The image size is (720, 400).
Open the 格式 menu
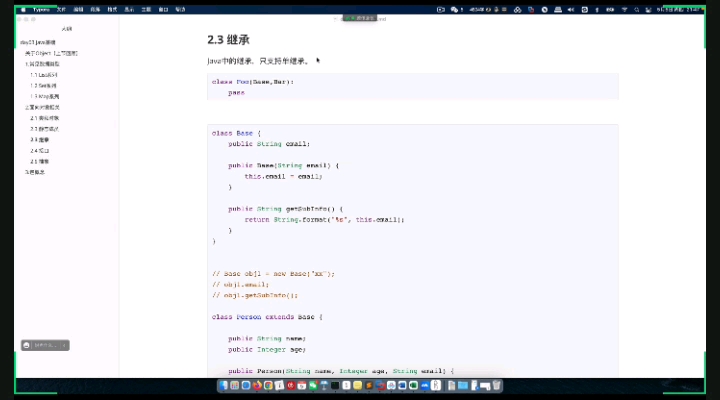[112, 9]
